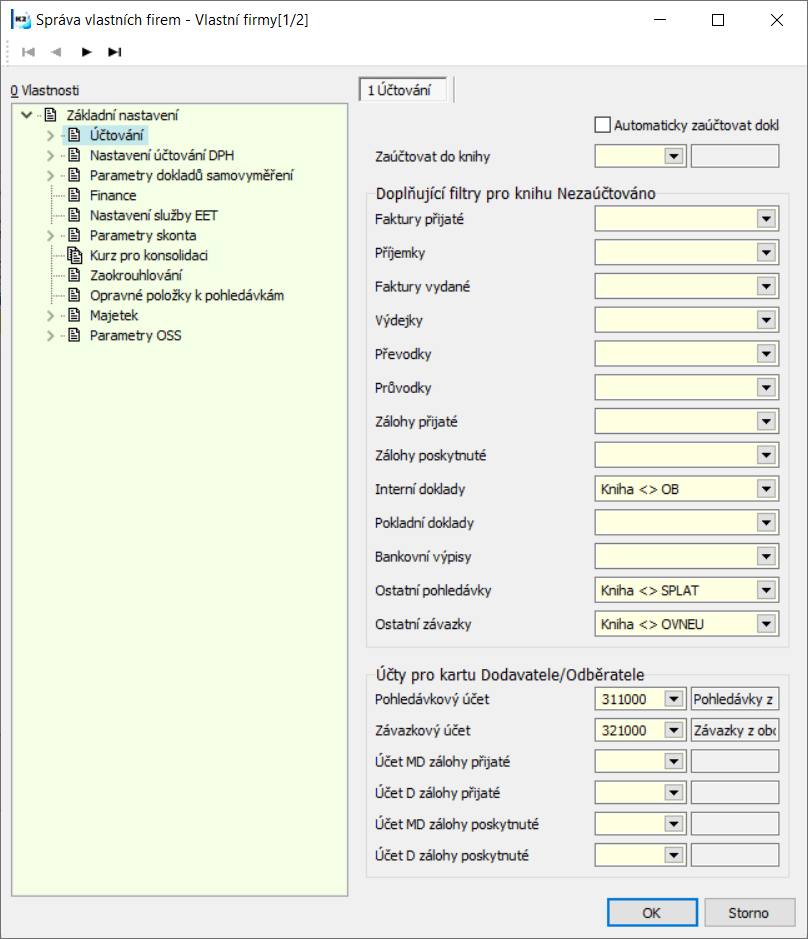This screenshot has width=808, height=939.
Task: Expand the Parametry skonta node
Action: pyautogui.click(x=50, y=236)
